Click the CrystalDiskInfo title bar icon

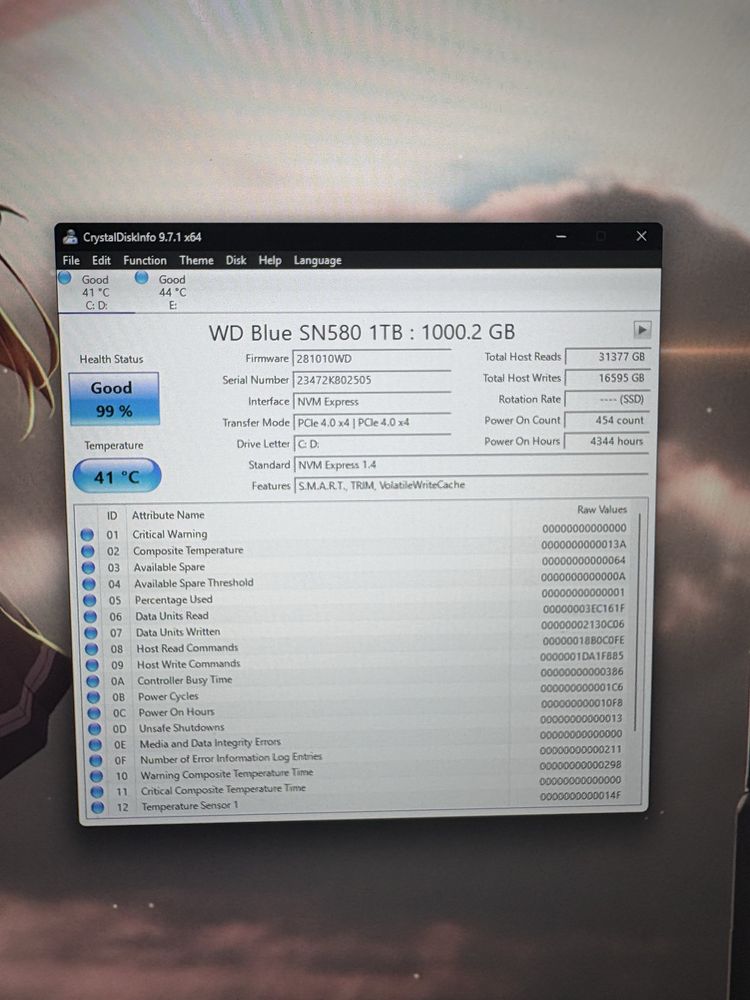click(x=71, y=237)
